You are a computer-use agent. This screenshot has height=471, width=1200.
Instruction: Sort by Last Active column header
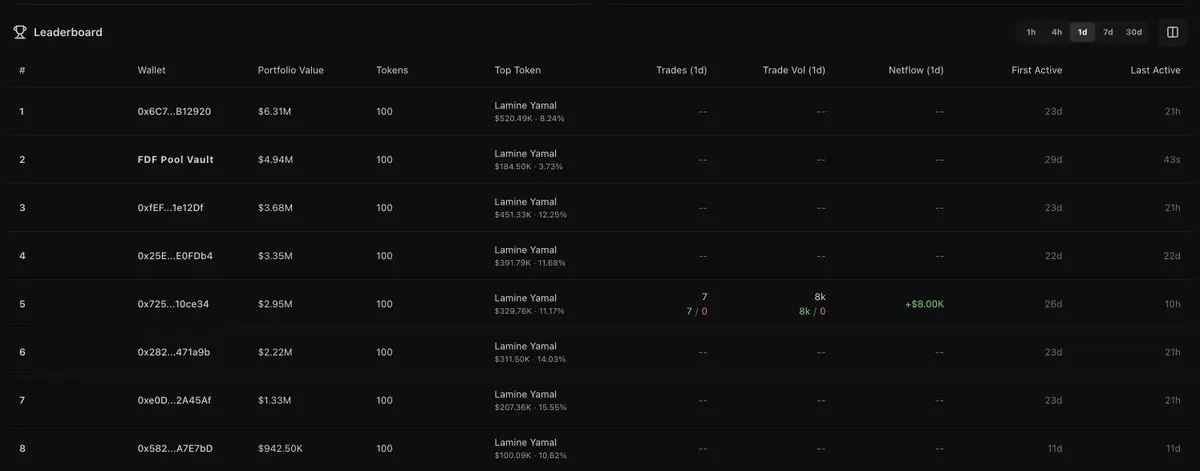1155,70
